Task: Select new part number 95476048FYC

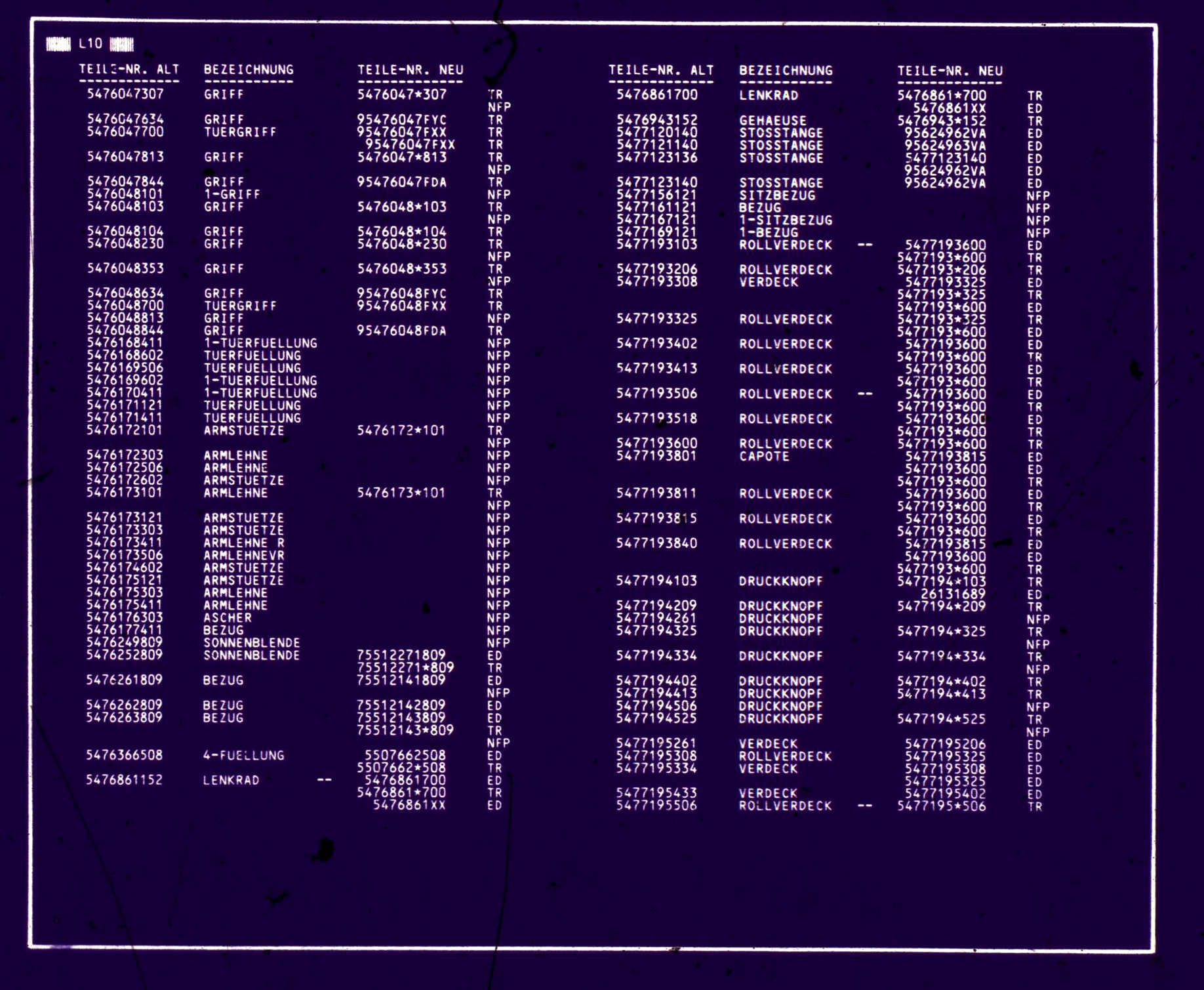Action: click(402, 293)
